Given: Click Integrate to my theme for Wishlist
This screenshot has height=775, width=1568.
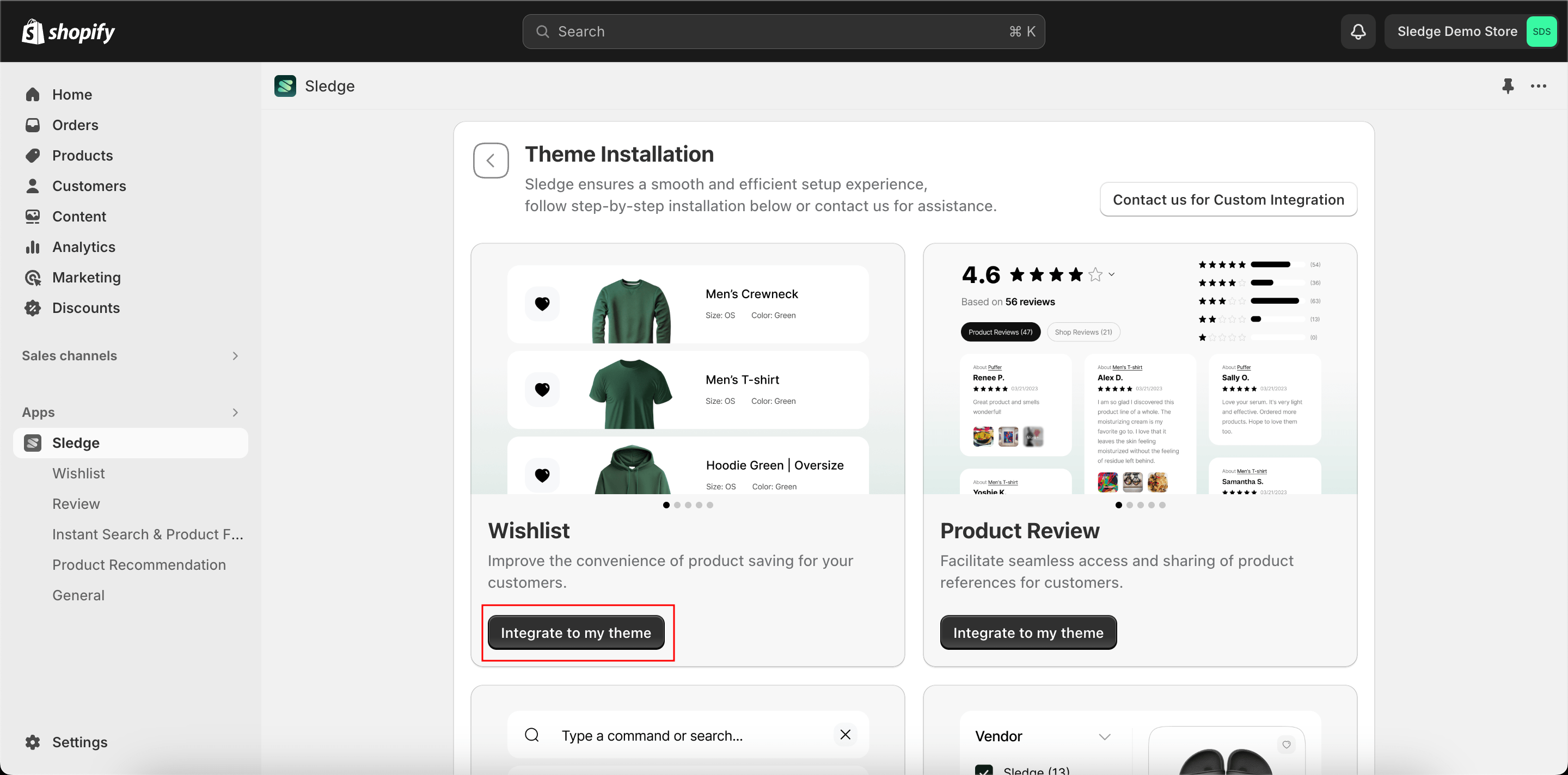Looking at the screenshot, I should [x=575, y=632].
